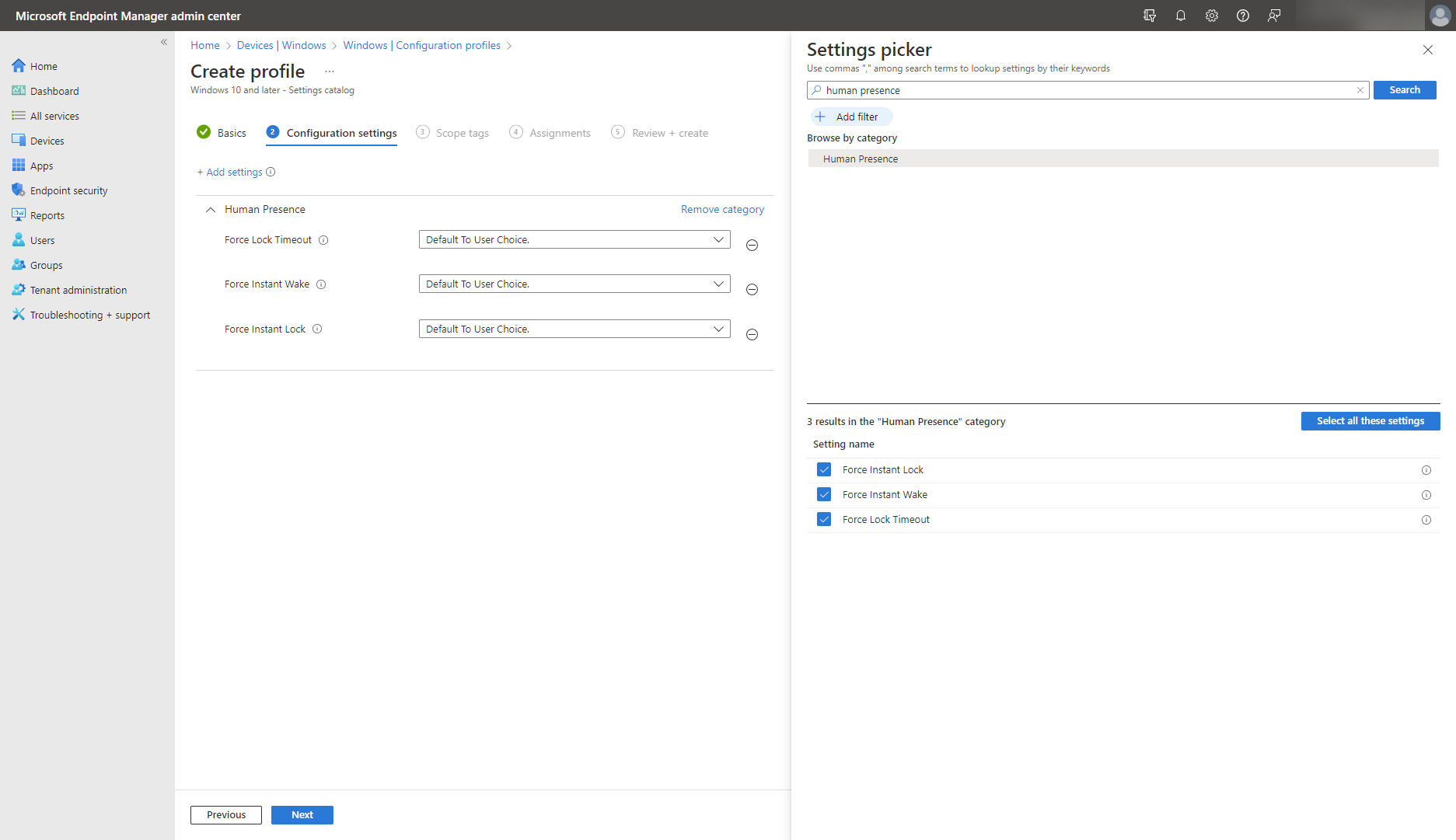1456x840 pixels.
Task: Open Tenant administration in the sidebar
Action: click(x=78, y=290)
